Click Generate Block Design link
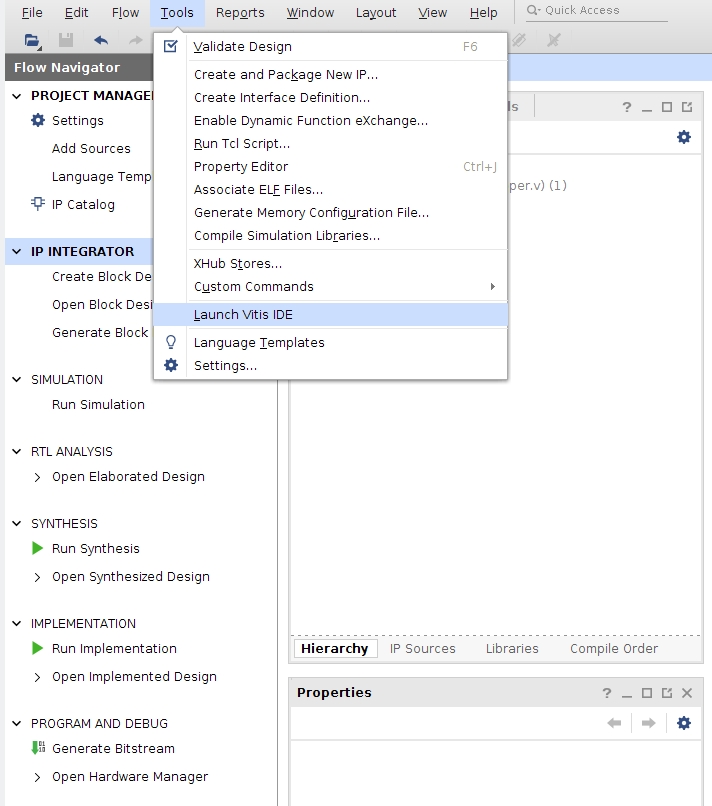This screenshot has width=712, height=806. (x=100, y=333)
